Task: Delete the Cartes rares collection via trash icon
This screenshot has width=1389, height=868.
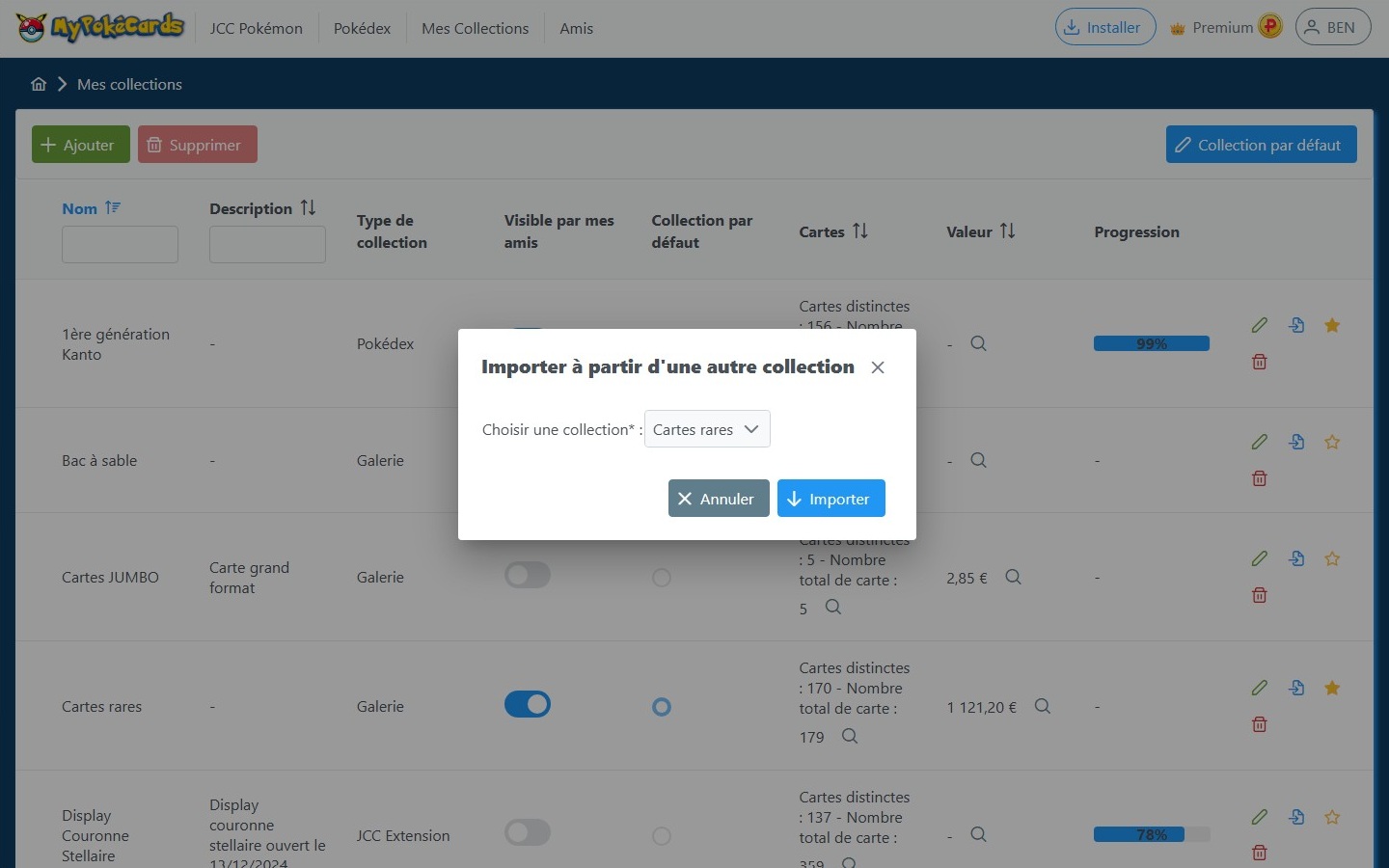Action: coord(1259,724)
